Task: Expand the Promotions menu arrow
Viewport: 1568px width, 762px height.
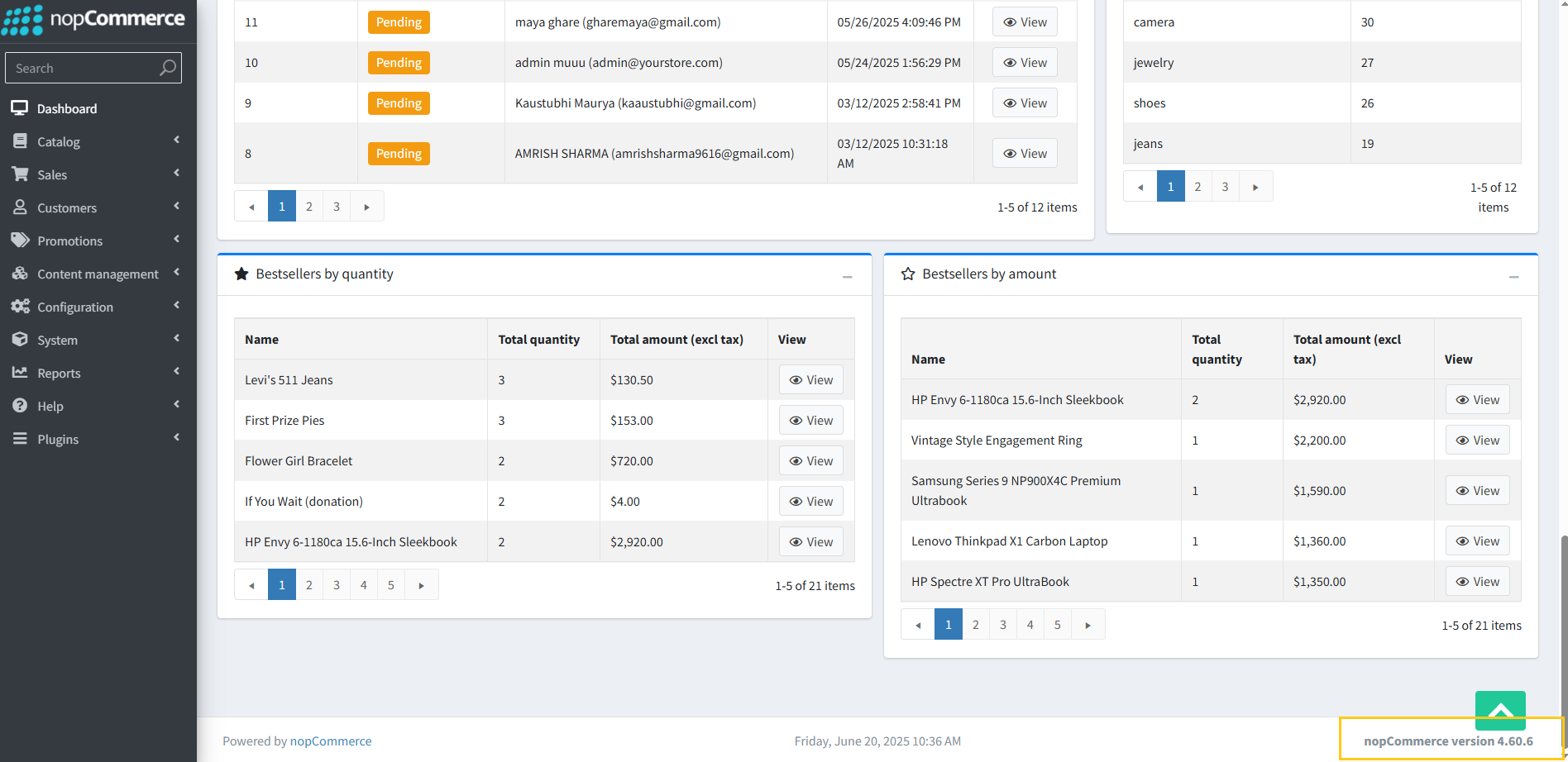Action: (177, 240)
